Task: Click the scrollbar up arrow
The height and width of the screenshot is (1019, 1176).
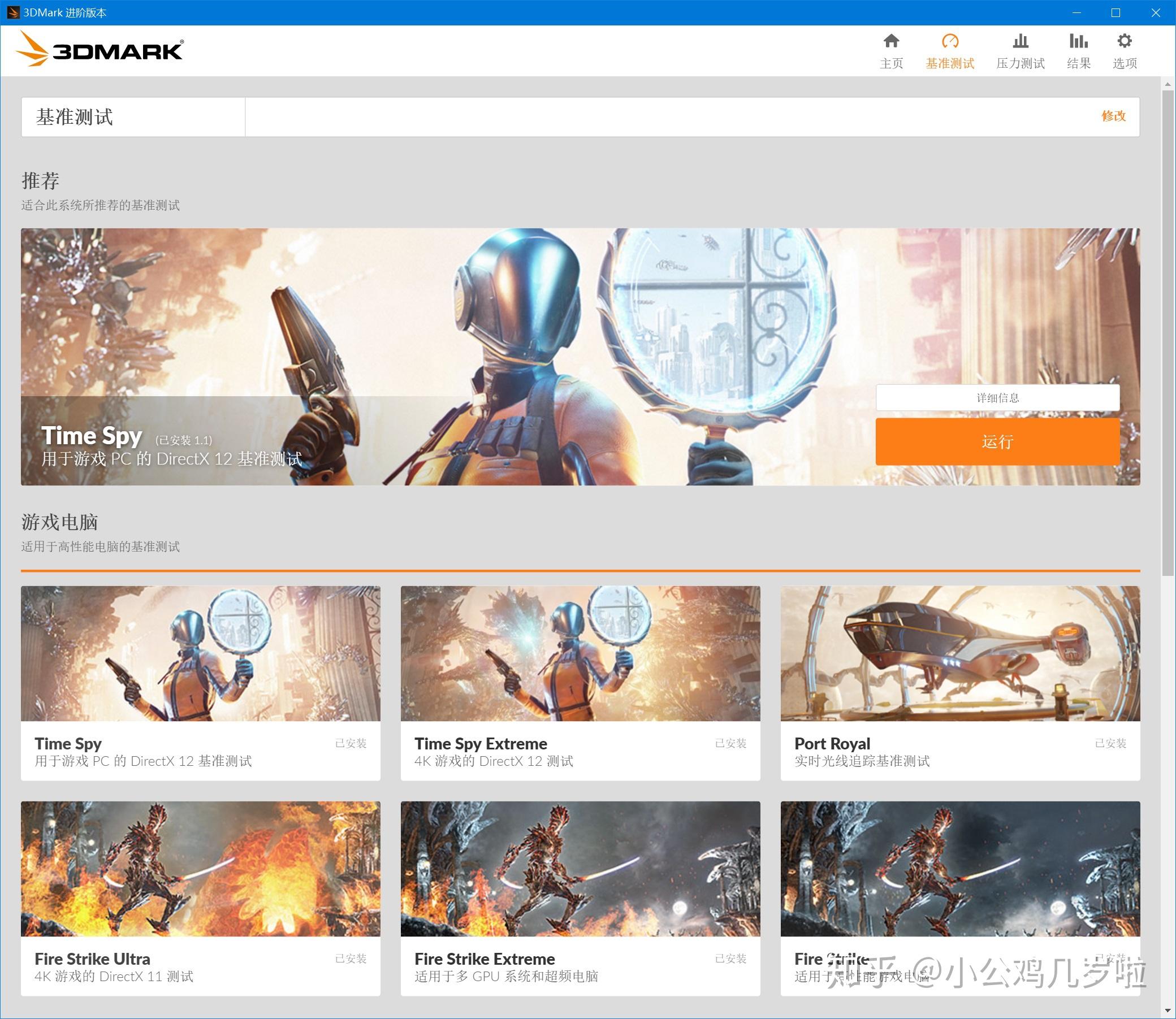Action: [x=1168, y=84]
